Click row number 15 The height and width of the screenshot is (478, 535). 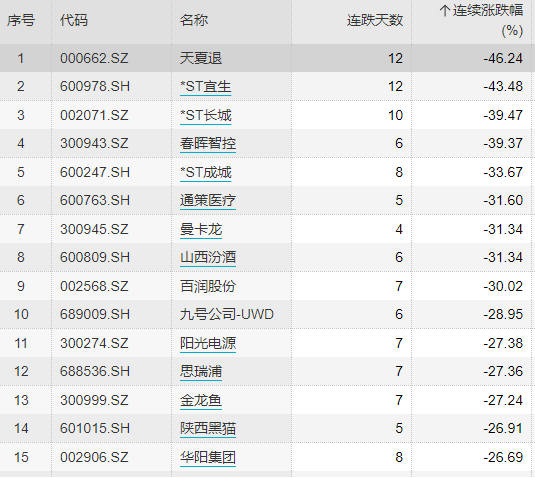(x=21, y=457)
